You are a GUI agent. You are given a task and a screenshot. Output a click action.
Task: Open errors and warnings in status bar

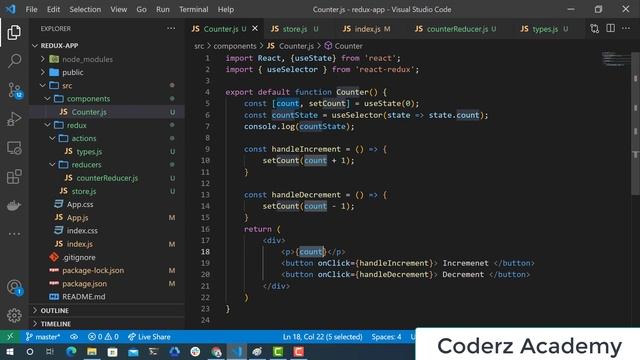pyautogui.click(x=103, y=337)
